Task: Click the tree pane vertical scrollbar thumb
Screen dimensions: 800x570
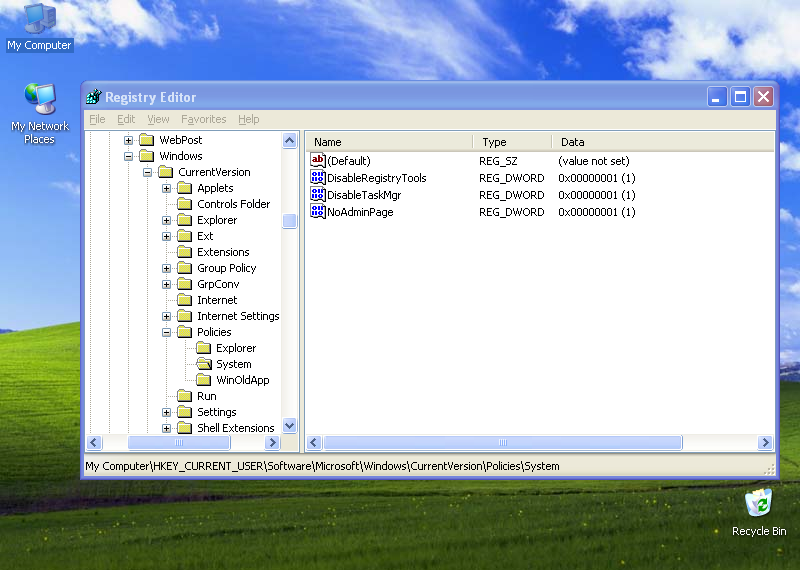Action: coord(289,221)
